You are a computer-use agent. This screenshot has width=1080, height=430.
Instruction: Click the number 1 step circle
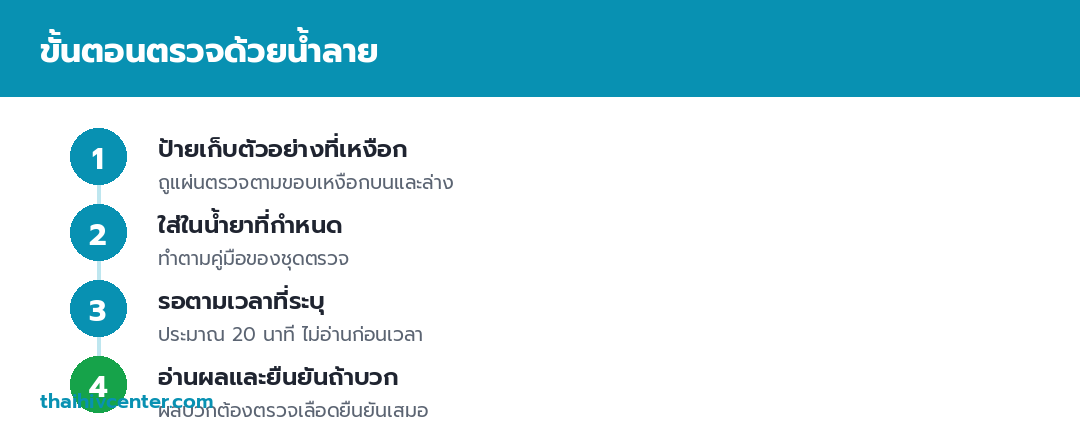[x=98, y=156]
